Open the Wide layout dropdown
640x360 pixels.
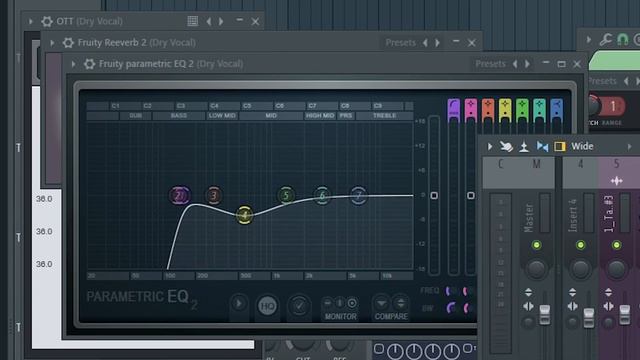[x=582, y=146]
